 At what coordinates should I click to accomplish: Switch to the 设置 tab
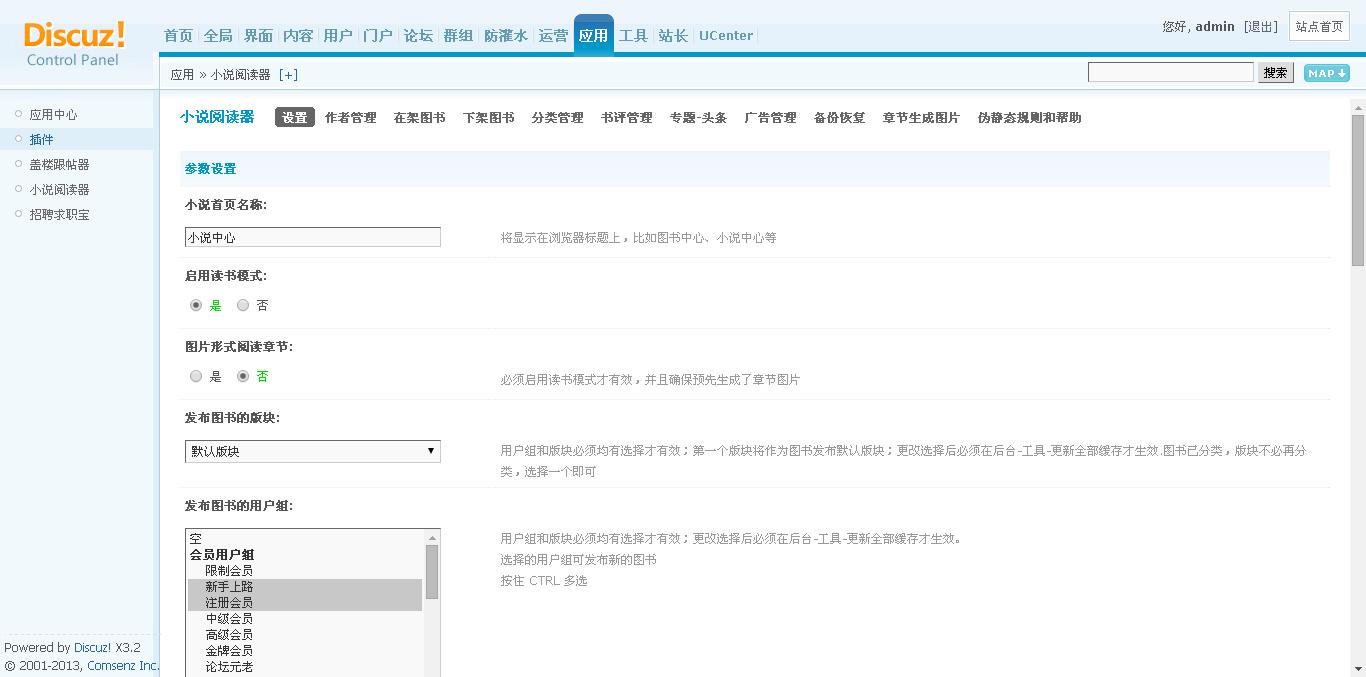pyautogui.click(x=295, y=118)
